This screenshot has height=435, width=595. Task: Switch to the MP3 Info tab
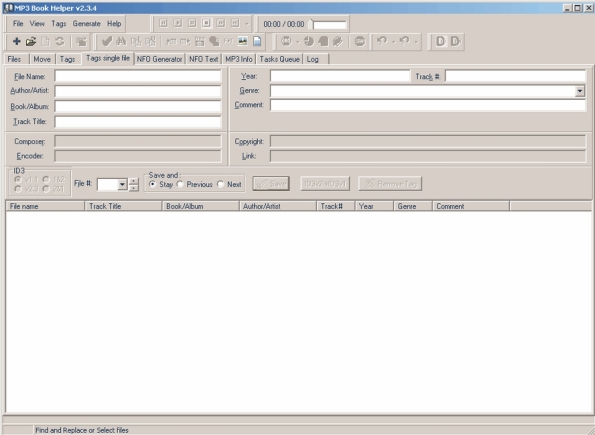239,59
